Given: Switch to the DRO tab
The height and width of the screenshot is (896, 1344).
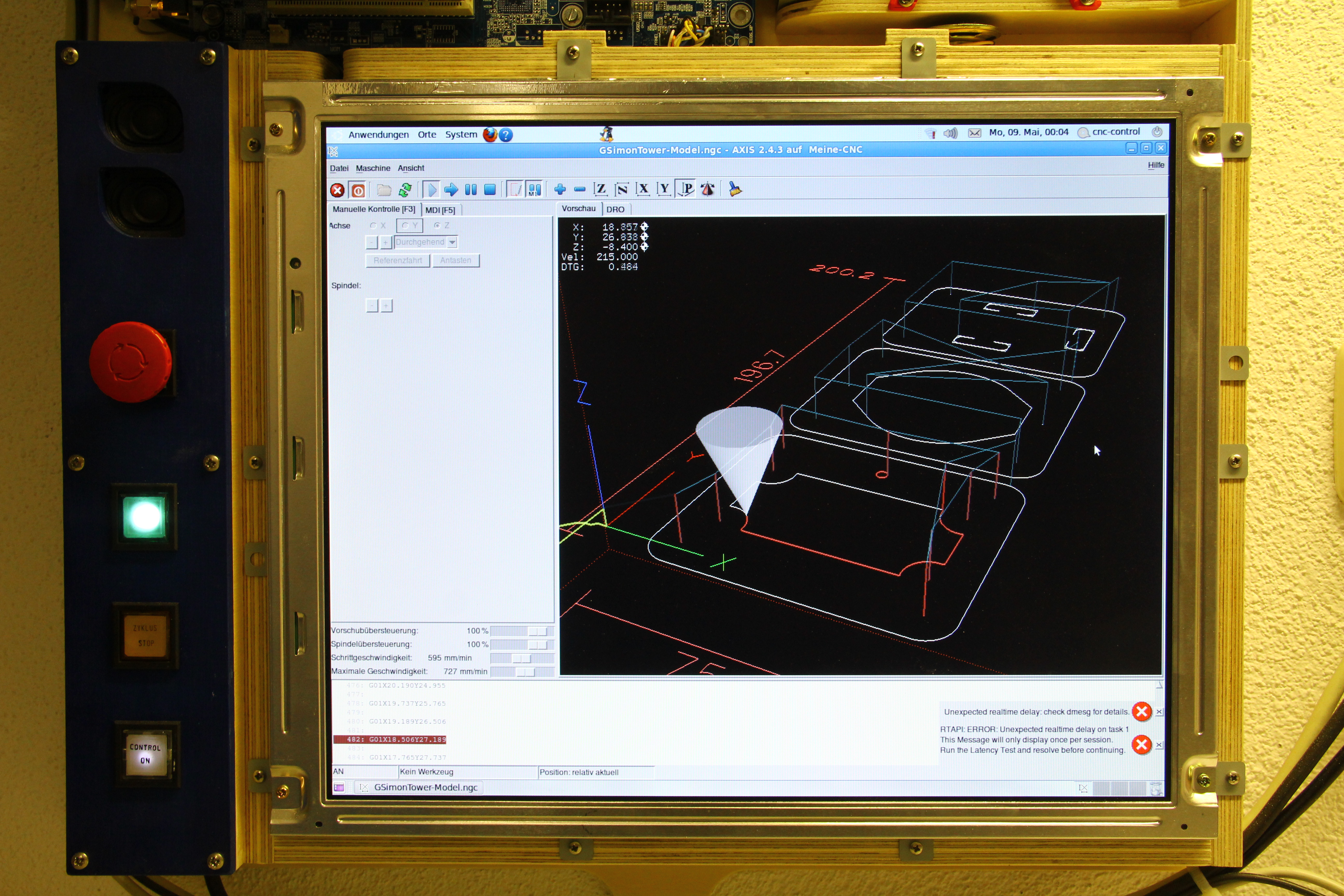Looking at the screenshot, I should coord(615,209).
